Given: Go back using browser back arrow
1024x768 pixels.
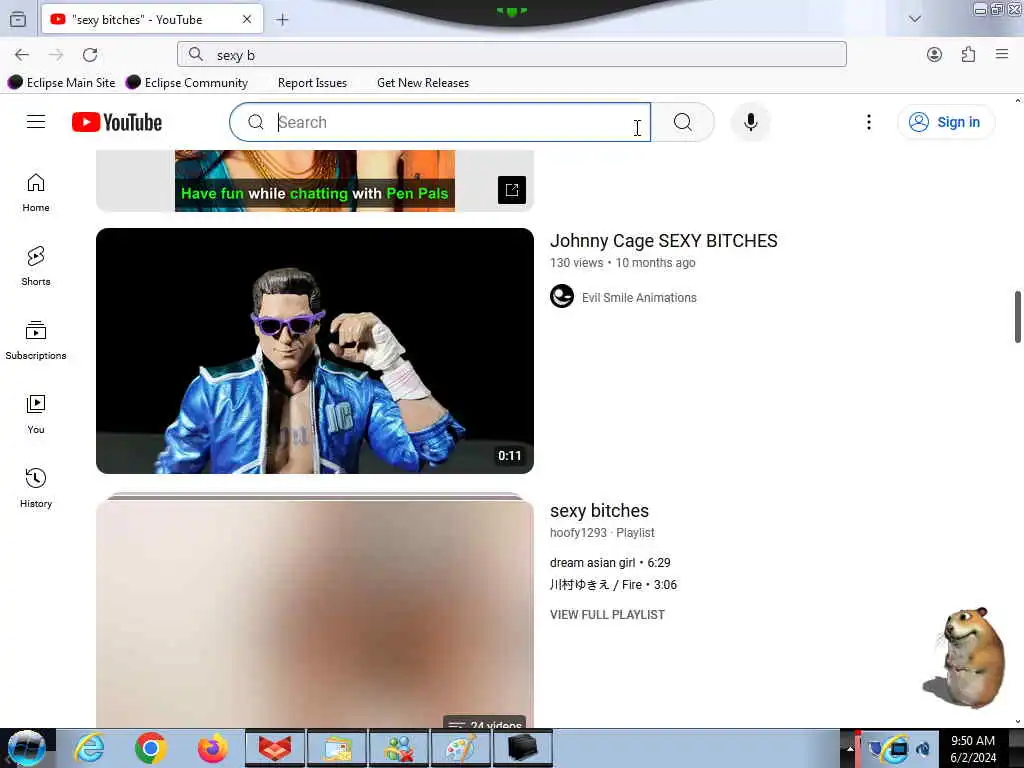Looking at the screenshot, I should coord(22,55).
